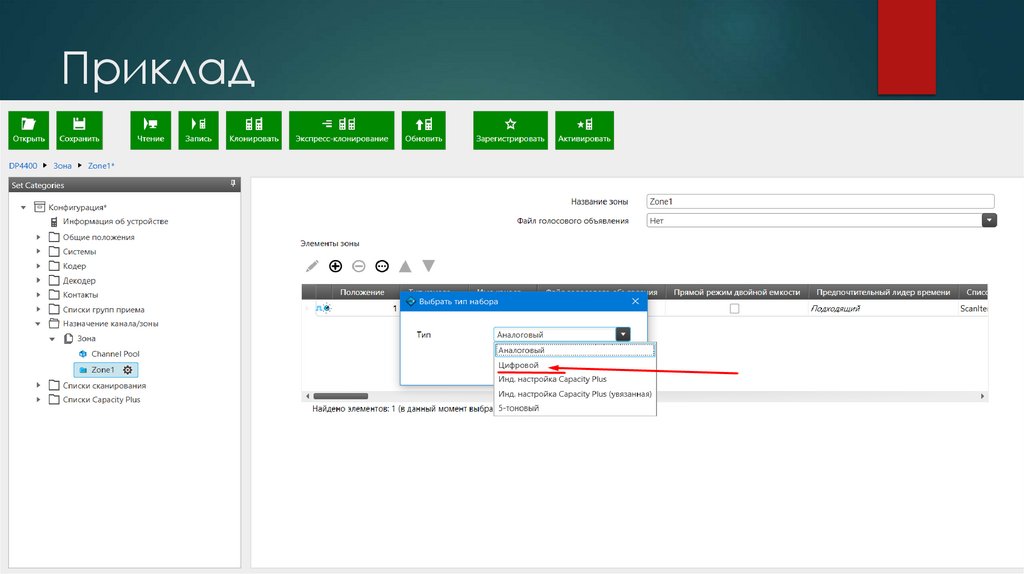This screenshot has height=574, width=1024.
Task: Select Zone1 tree item
Action: [x=103, y=370]
